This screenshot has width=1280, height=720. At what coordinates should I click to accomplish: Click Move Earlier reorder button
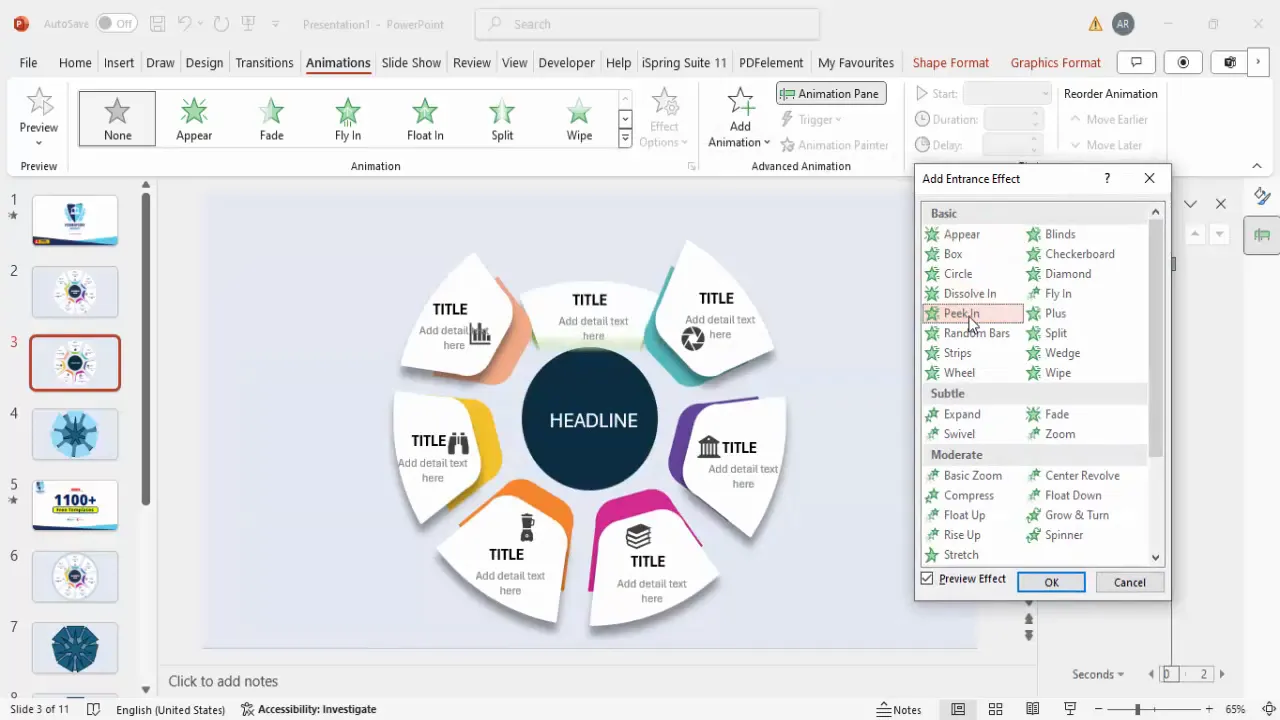pyautogui.click(x=1109, y=120)
